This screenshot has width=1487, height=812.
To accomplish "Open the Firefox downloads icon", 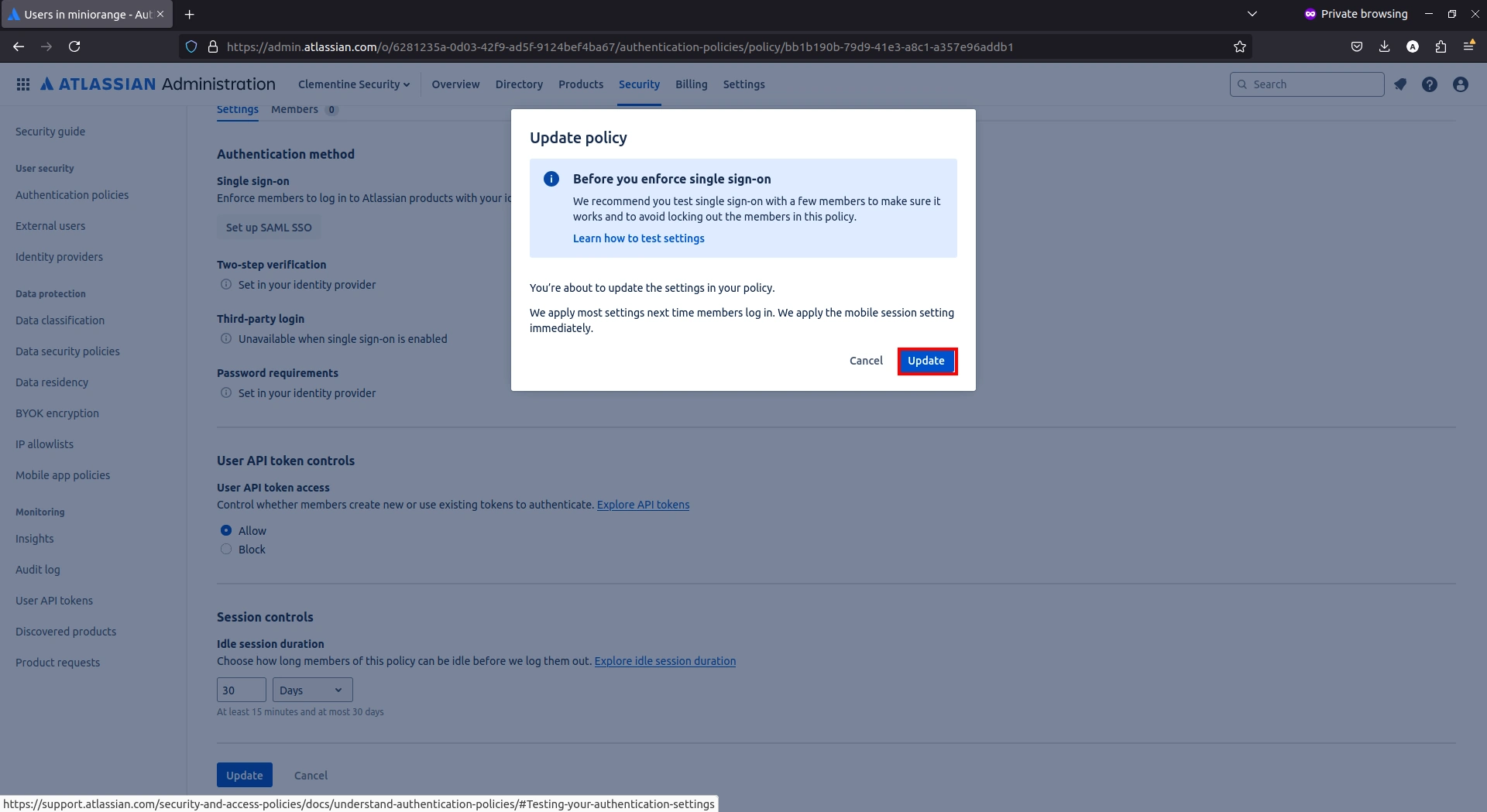I will (x=1384, y=46).
